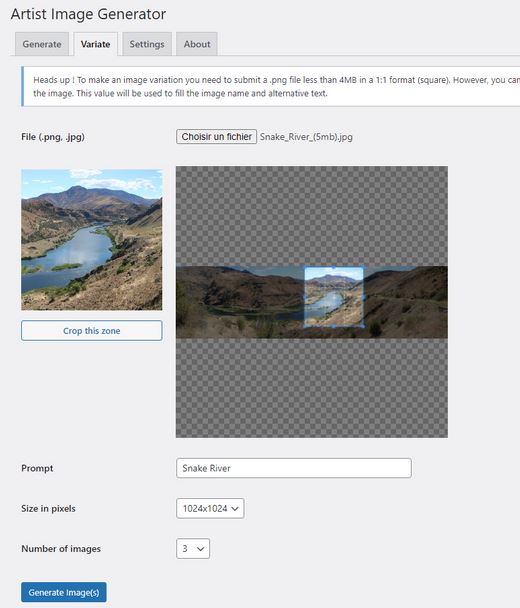Click the bottom-right corner crop handle
This screenshot has width=520, height=608.
pyautogui.click(x=364, y=326)
